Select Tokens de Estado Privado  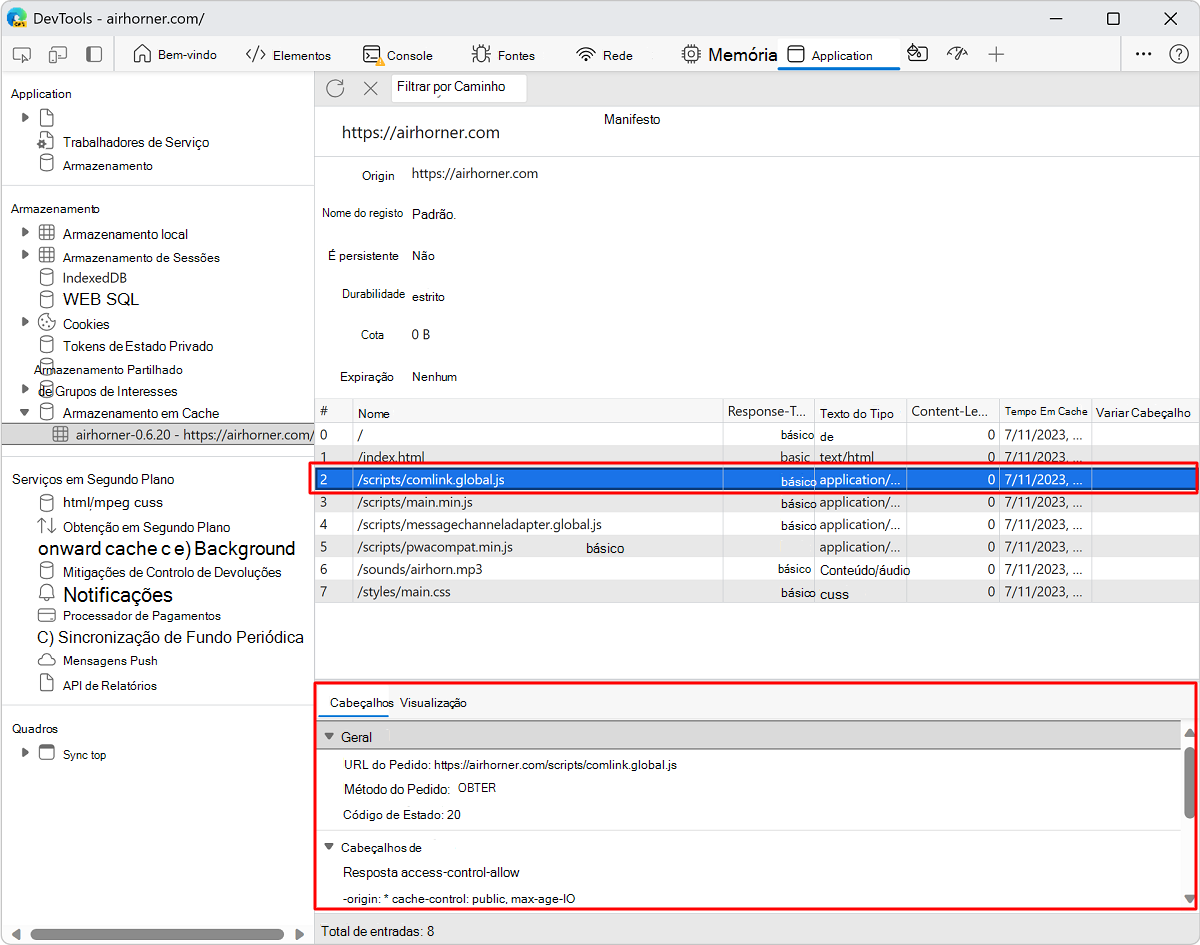(x=138, y=346)
